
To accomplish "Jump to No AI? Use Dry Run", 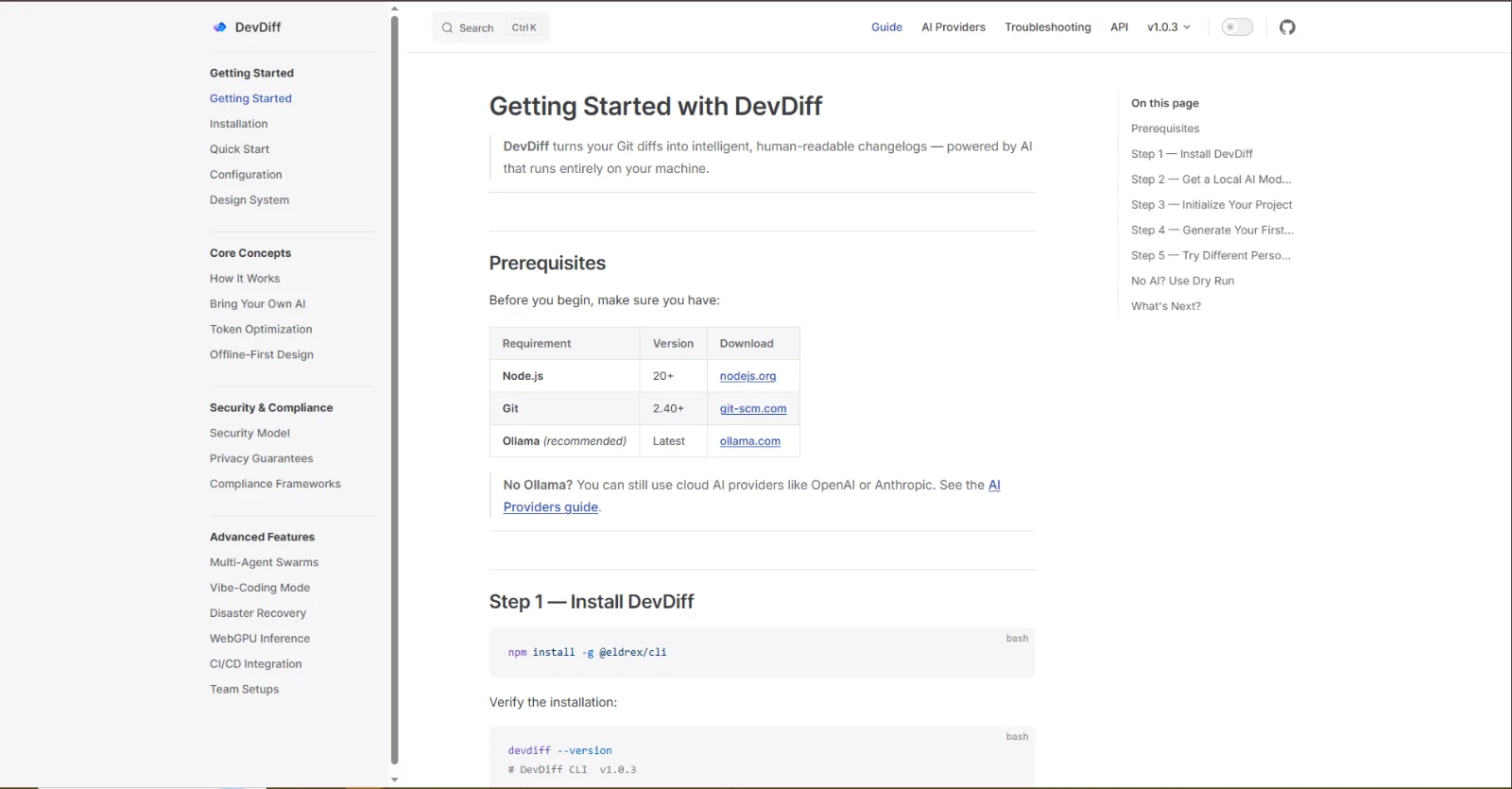I will coord(1182,282).
